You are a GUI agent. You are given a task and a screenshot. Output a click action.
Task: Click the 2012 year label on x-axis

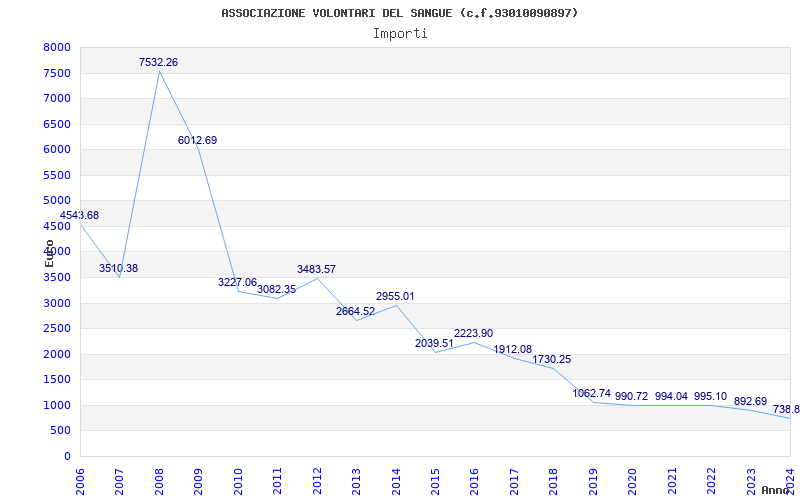(x=317, y=482)
